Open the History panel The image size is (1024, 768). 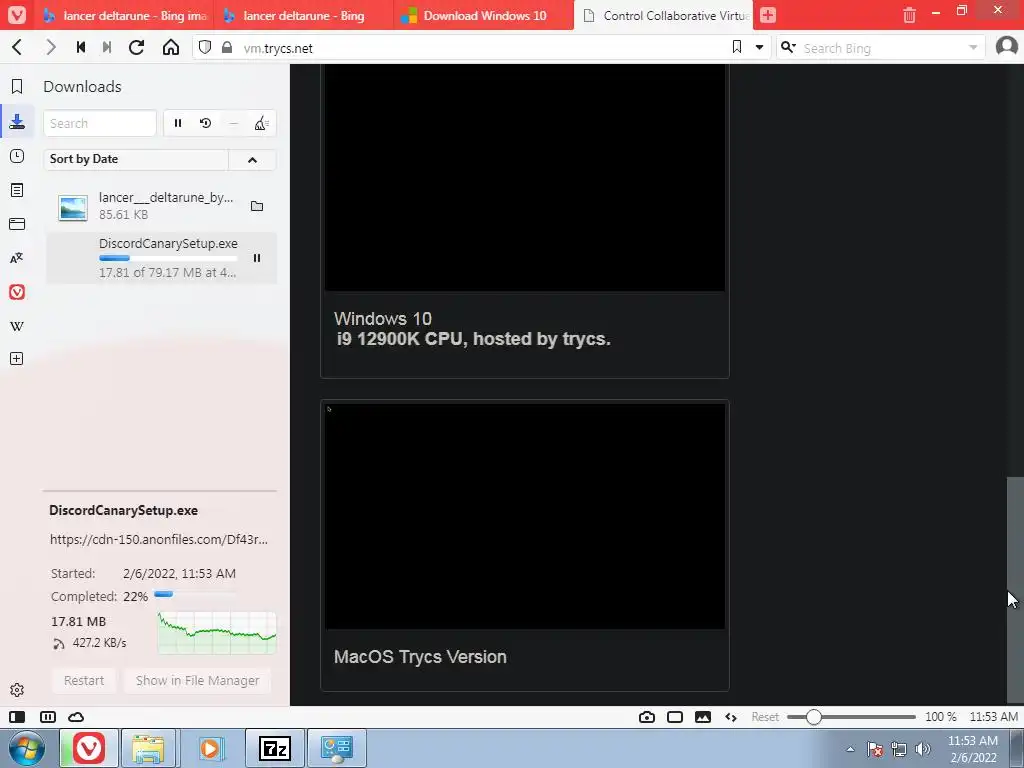[17, 156]
